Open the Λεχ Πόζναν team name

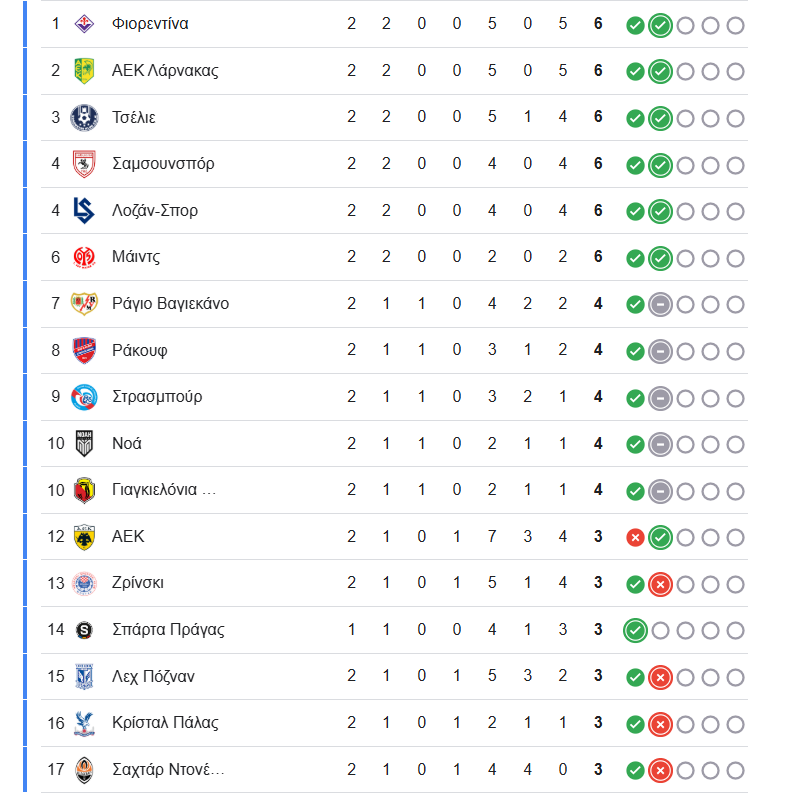coord(155,677)
